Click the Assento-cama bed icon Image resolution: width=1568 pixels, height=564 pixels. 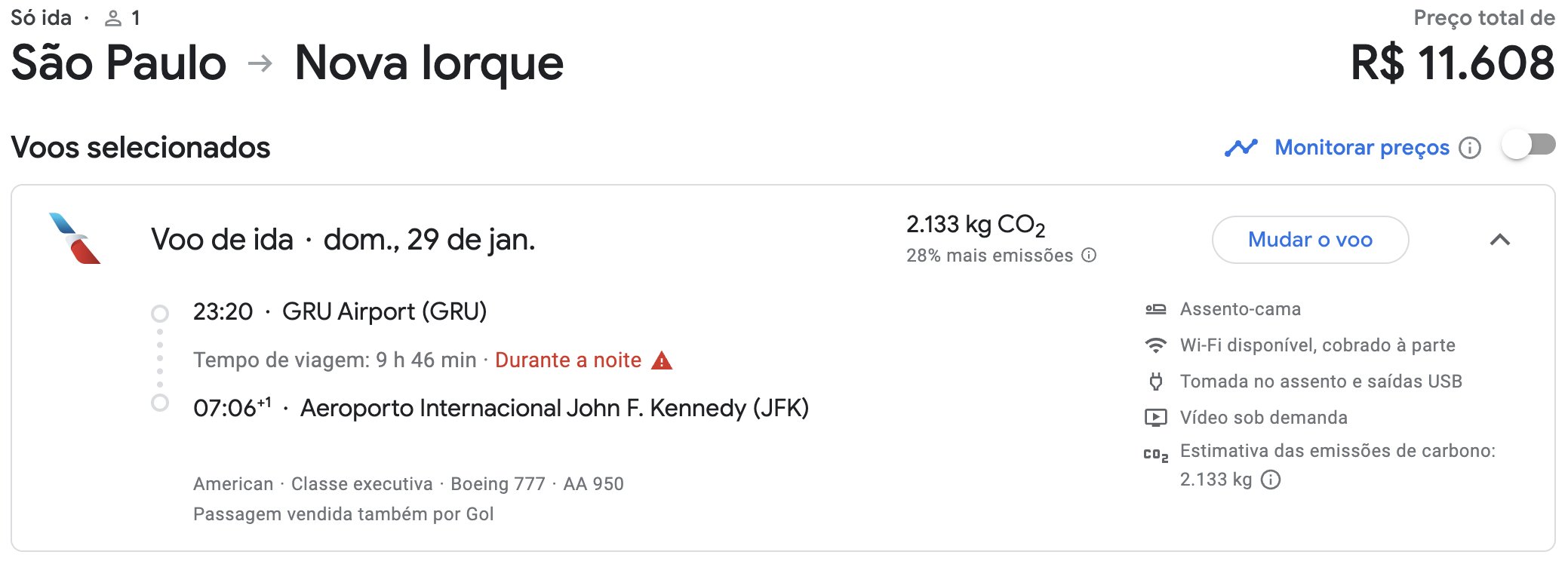click(x=1156, y=309)
